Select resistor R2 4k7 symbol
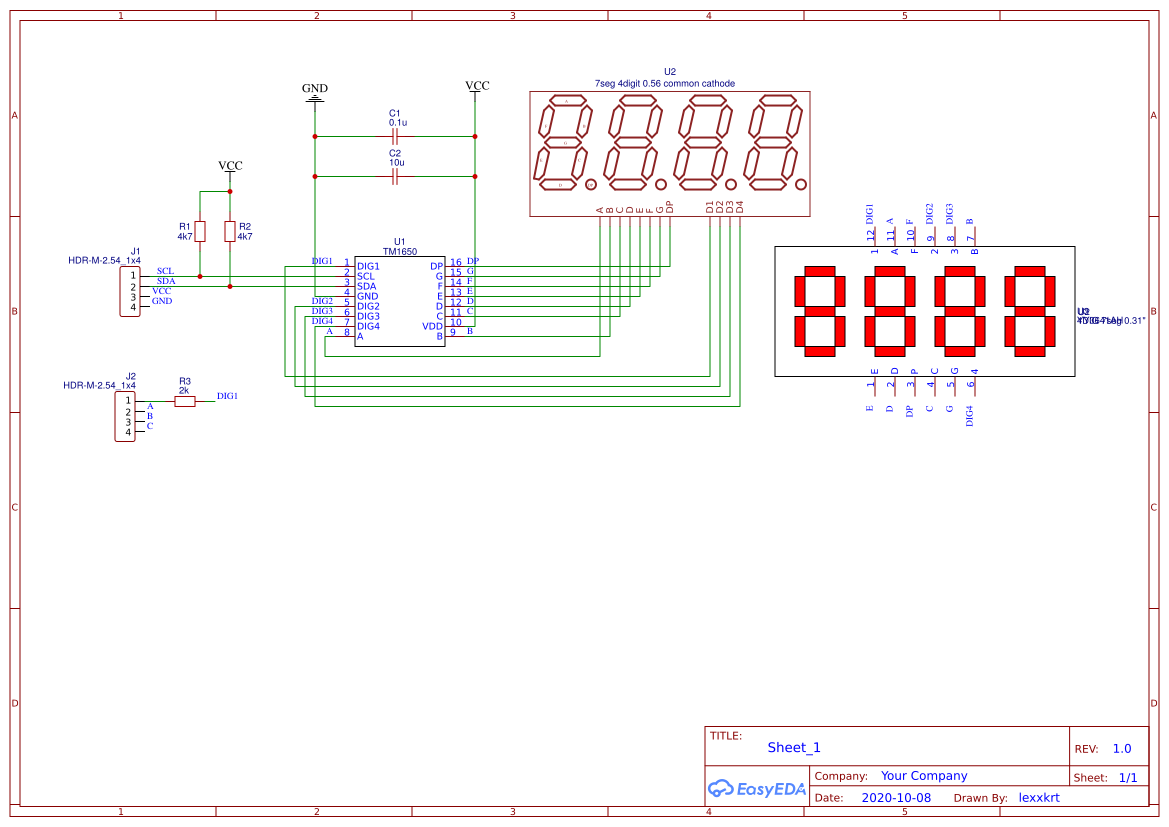Viewport: 1169px width, 827px height. [x=230, y=230]
